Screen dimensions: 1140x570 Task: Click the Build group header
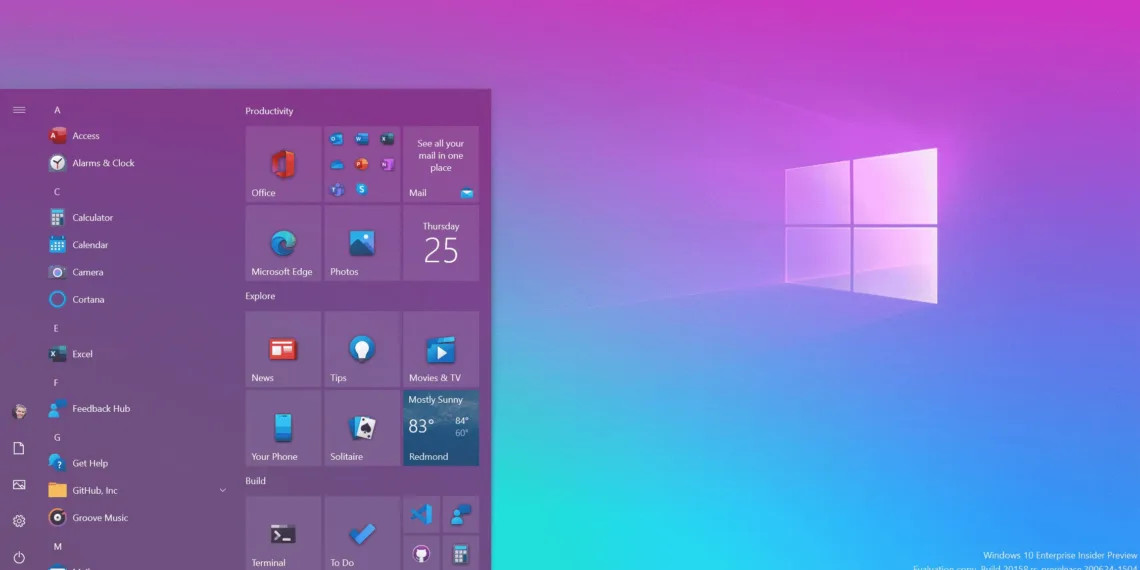pyautogui.click(x=255, y=481)
